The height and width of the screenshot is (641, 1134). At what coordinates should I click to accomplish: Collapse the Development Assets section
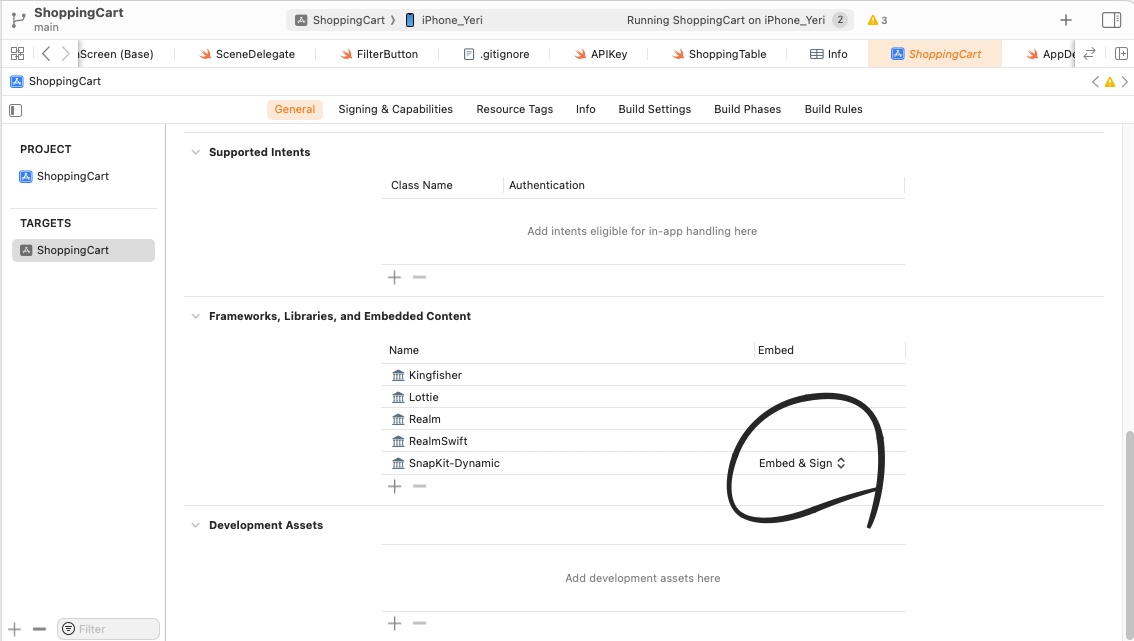pos(195,525)
